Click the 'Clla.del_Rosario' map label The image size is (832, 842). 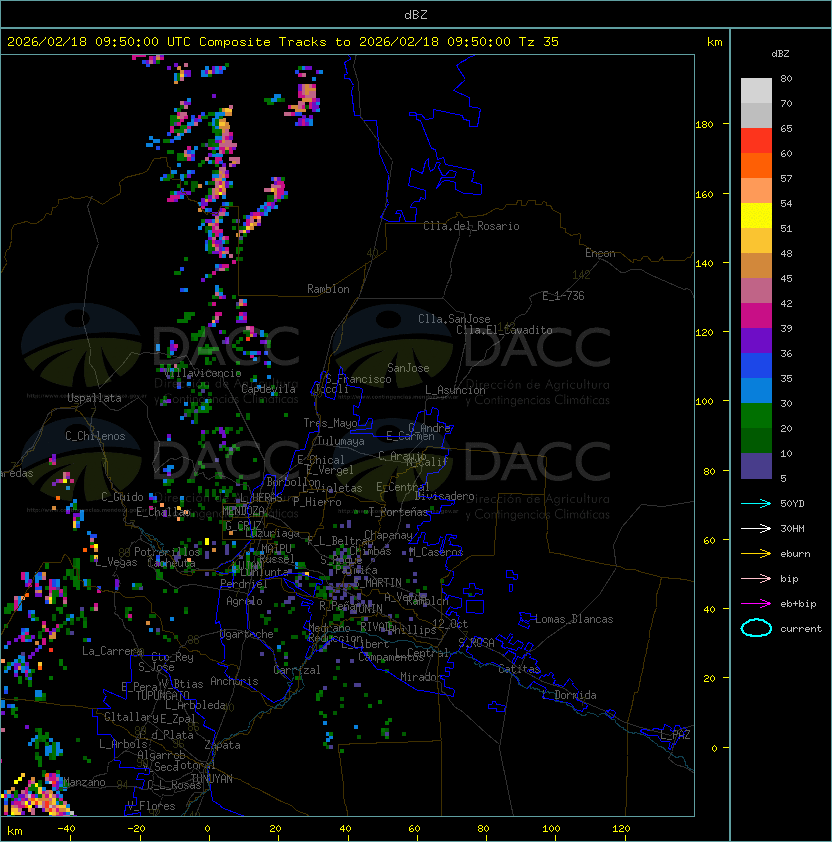[x=471, y=226]
